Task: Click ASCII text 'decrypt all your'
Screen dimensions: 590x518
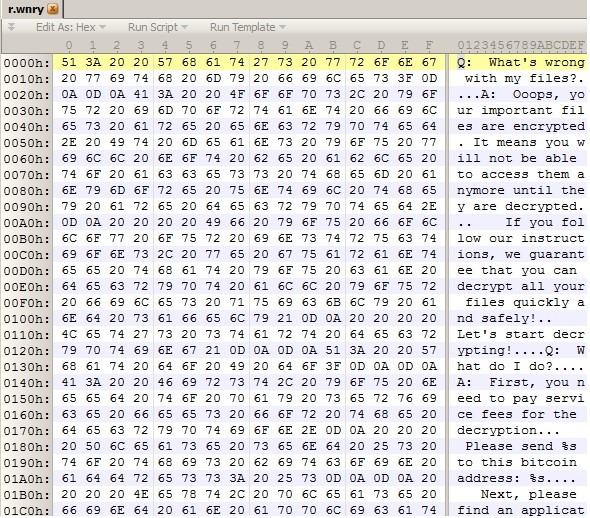Action: pyautogui.click(x=521, y=286)
